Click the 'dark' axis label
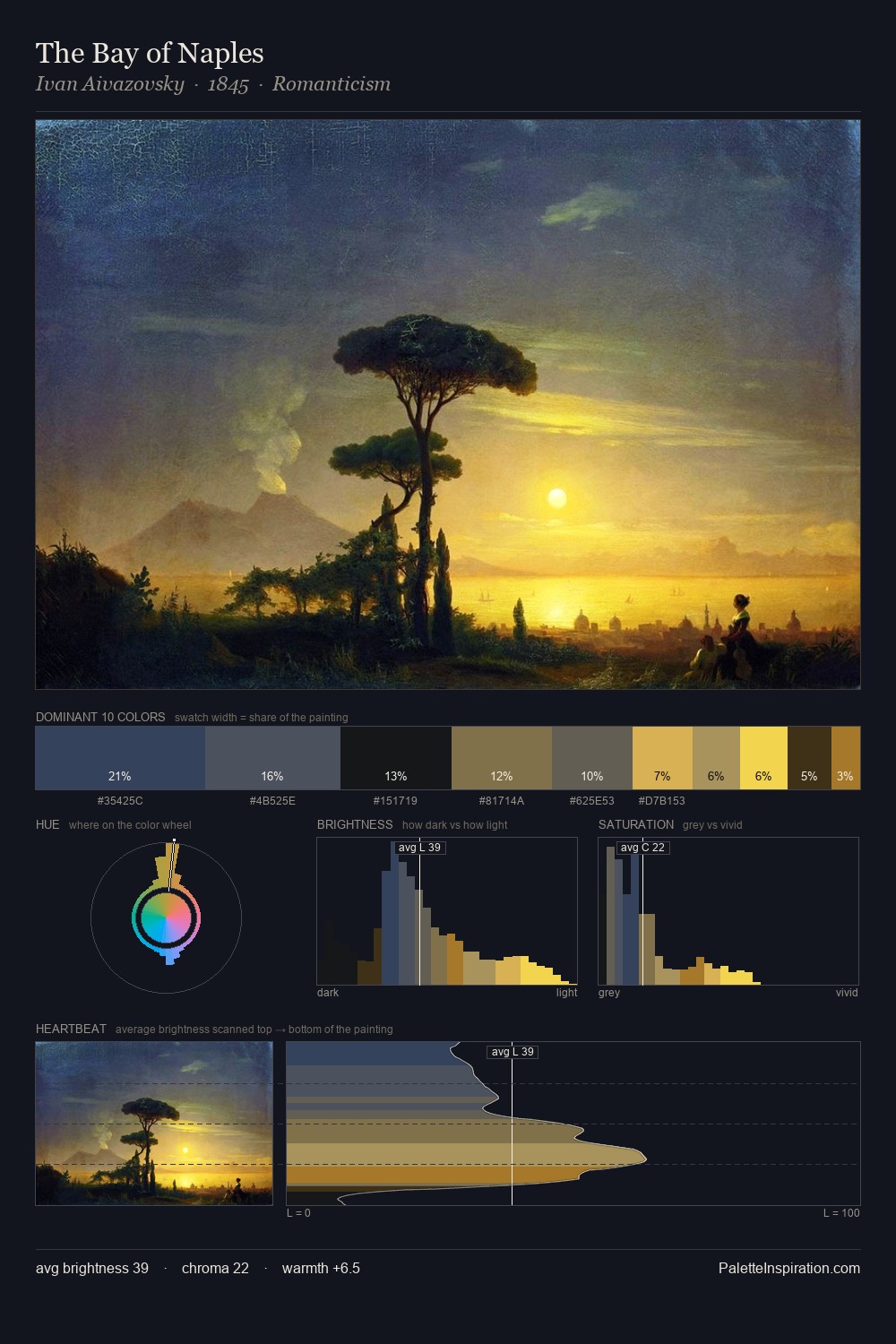The width and height of the screenshot is (896, 1344). 328,993
